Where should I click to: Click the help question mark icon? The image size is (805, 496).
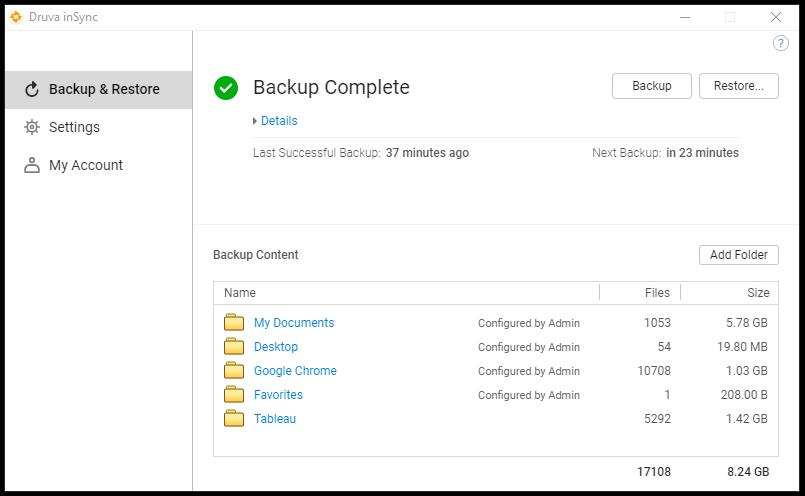pos(781,43)
